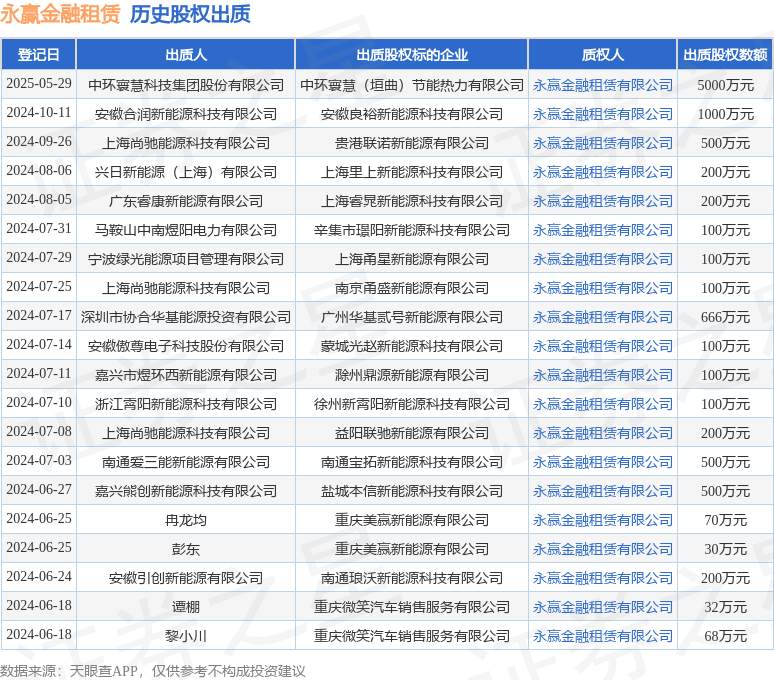Viewport: 774px width, 680px height.
Task: Select the 1000万元 amount cell
Action: coord(725,114)
